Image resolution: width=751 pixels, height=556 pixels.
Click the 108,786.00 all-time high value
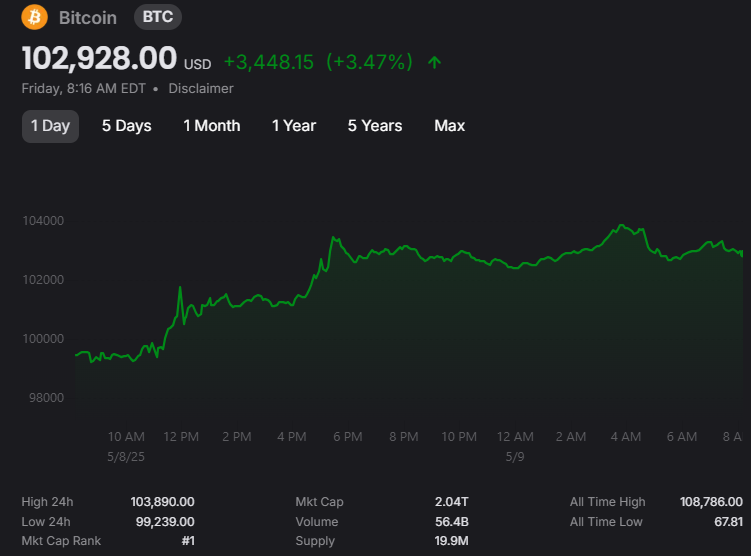coord(711,502)
